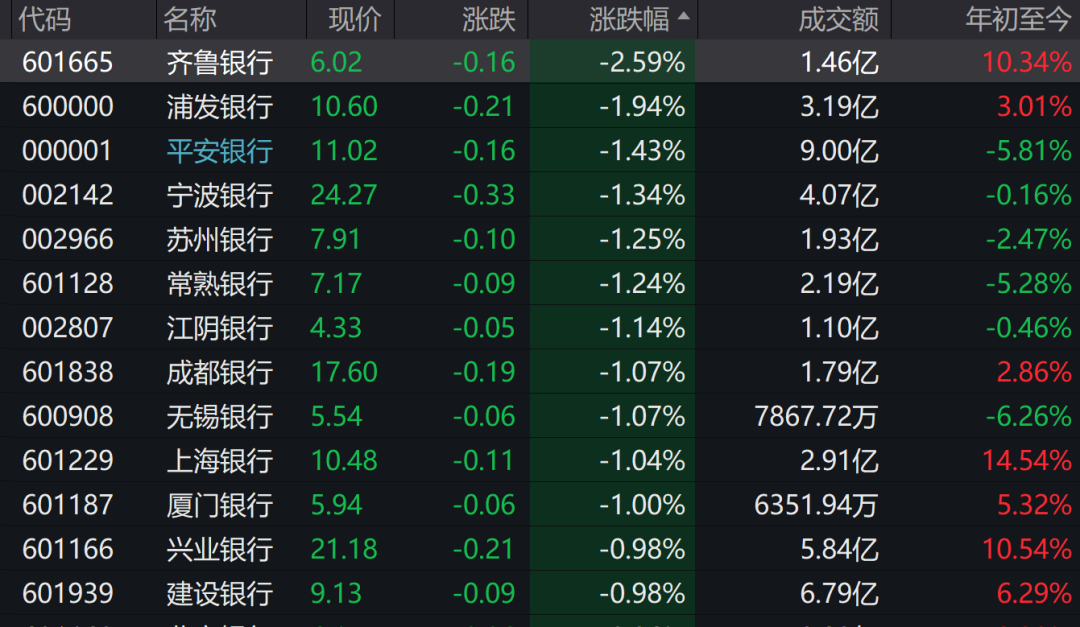Click the 年初至今 column header
The height and width of the screenshot is (627, 1080).
point(1018,19)
